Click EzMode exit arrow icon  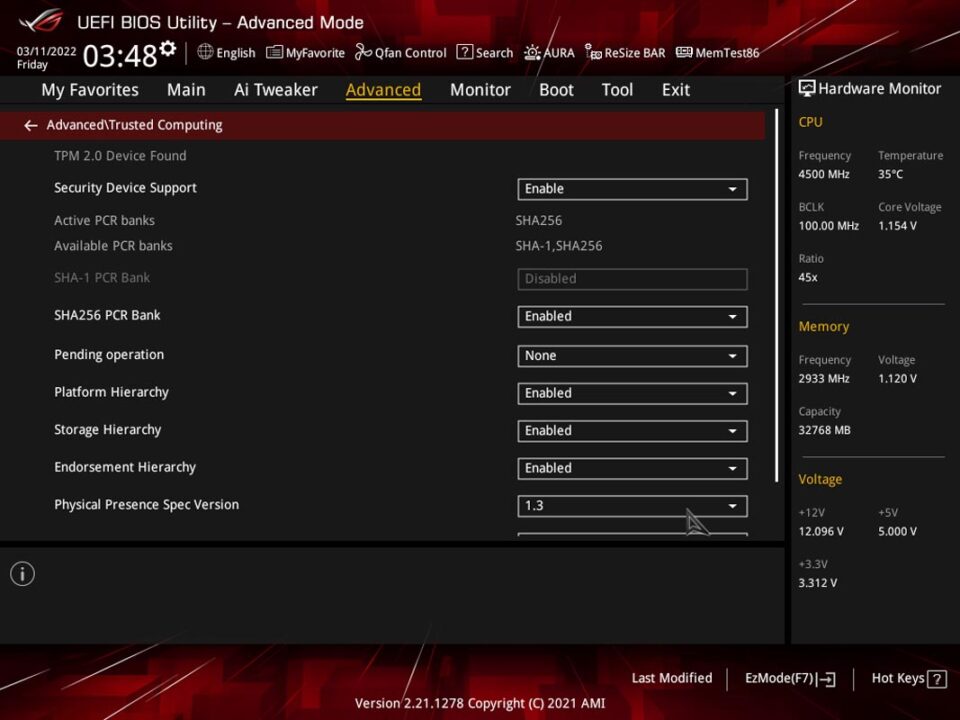click(825, 679)
